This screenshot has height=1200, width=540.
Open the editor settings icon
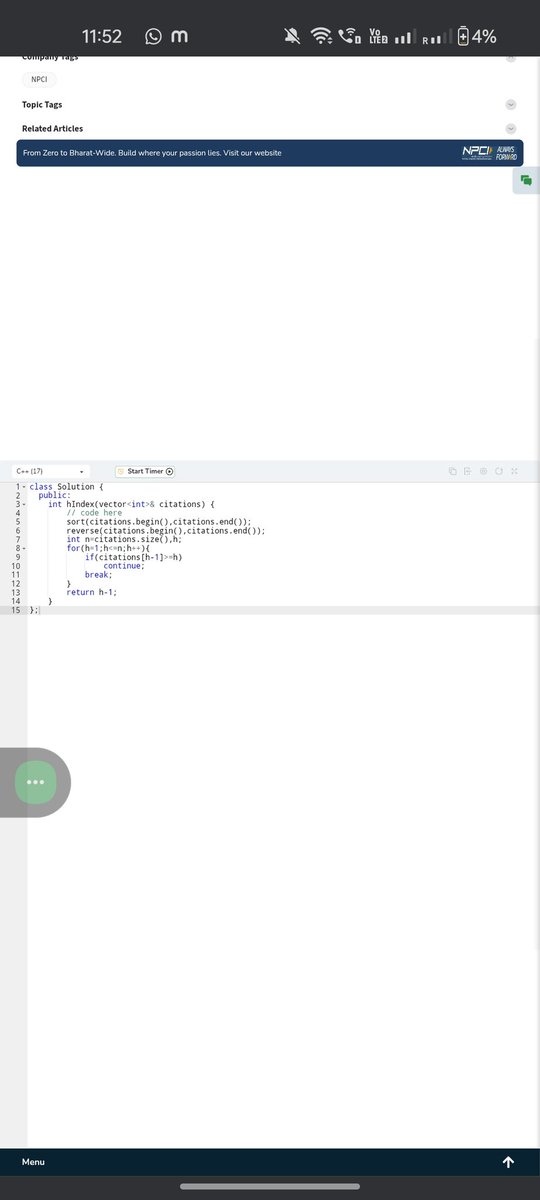(x=483, y=471)
